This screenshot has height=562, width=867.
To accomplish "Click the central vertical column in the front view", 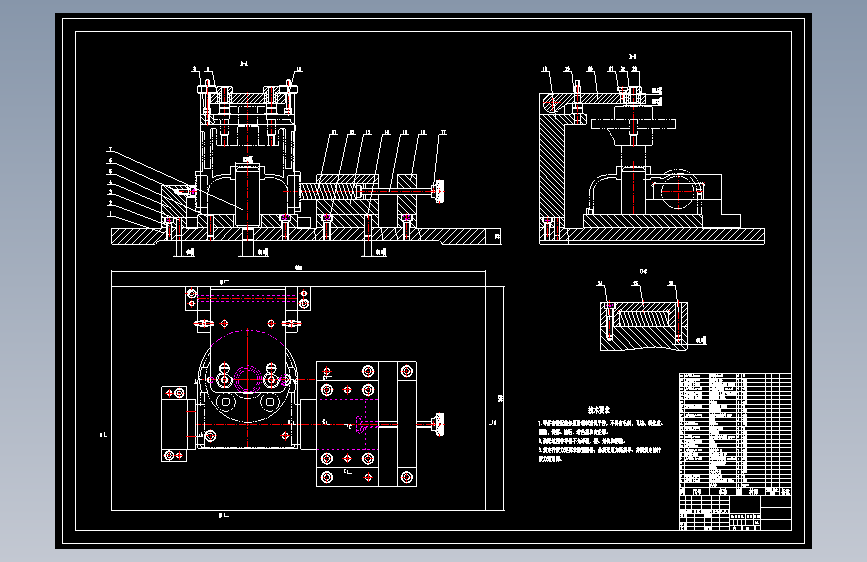I will click(247, 195).
